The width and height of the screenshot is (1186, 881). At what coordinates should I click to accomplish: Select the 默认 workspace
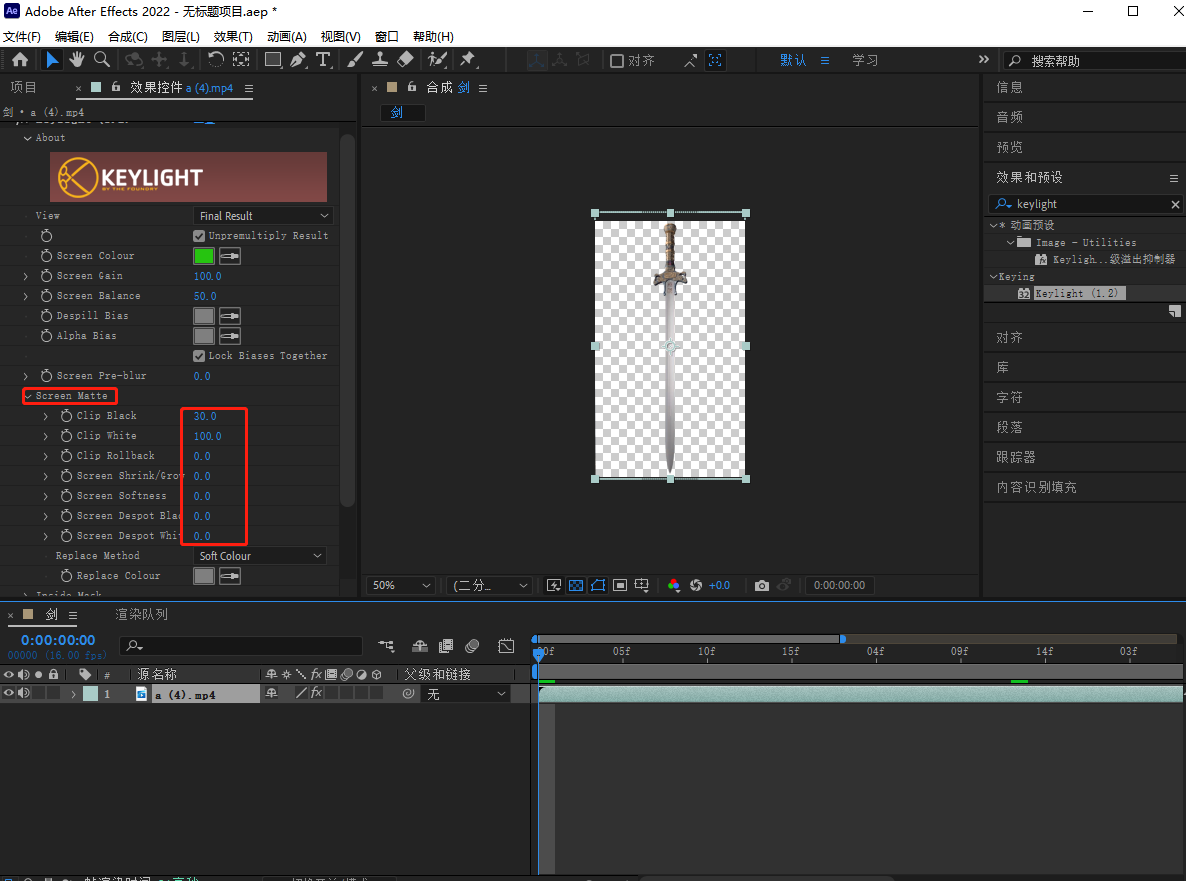(x=793, y=60)
